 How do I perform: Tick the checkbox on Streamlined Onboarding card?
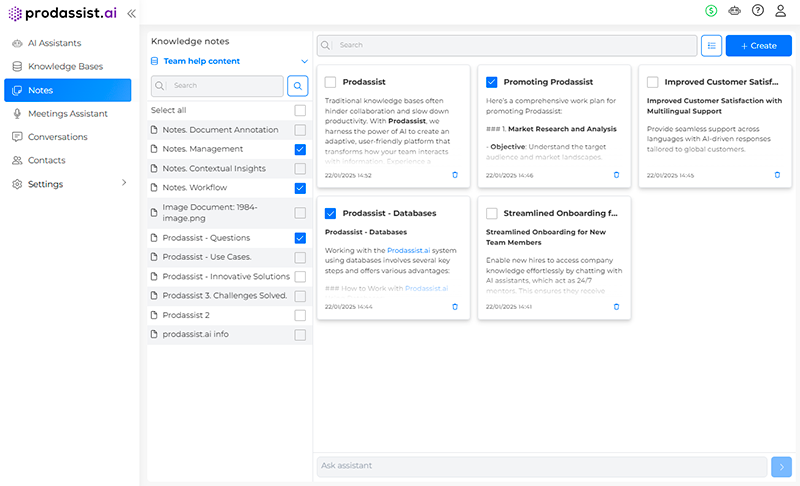tap(491, 213)
